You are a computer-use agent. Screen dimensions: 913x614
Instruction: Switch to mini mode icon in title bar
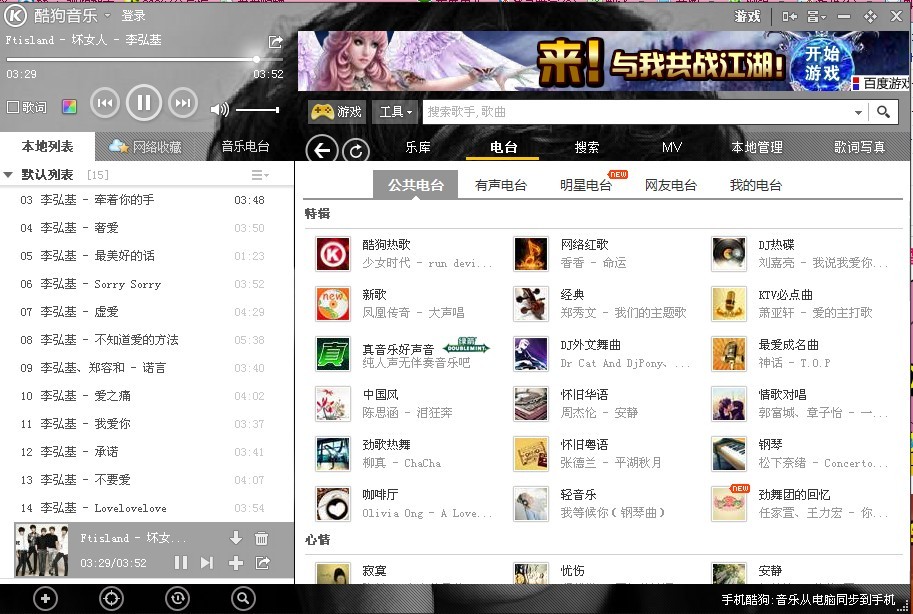pos(790,16)
